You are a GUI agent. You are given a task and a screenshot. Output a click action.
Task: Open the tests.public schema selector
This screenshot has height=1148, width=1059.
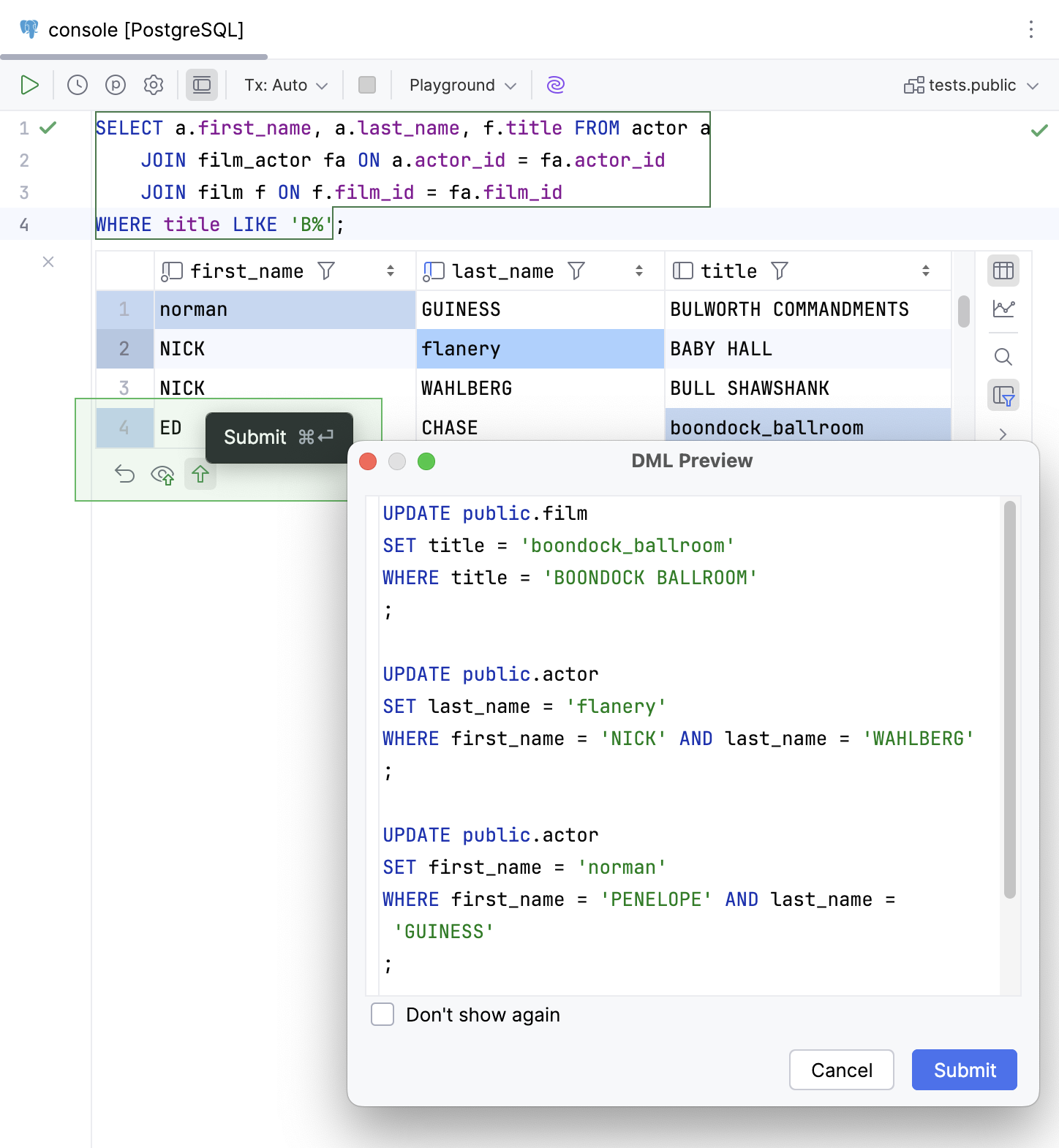pyautogui.click(x=971, y=85)
